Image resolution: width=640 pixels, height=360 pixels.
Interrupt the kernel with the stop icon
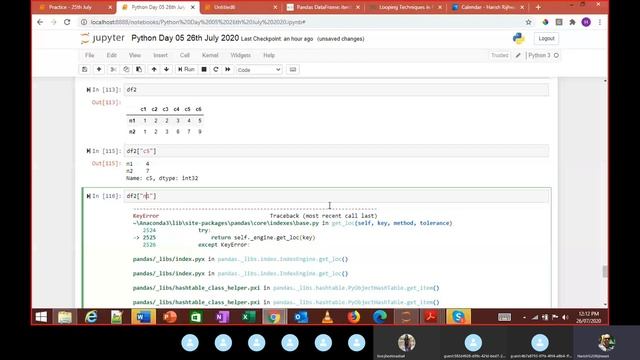(x=204, y=69)
